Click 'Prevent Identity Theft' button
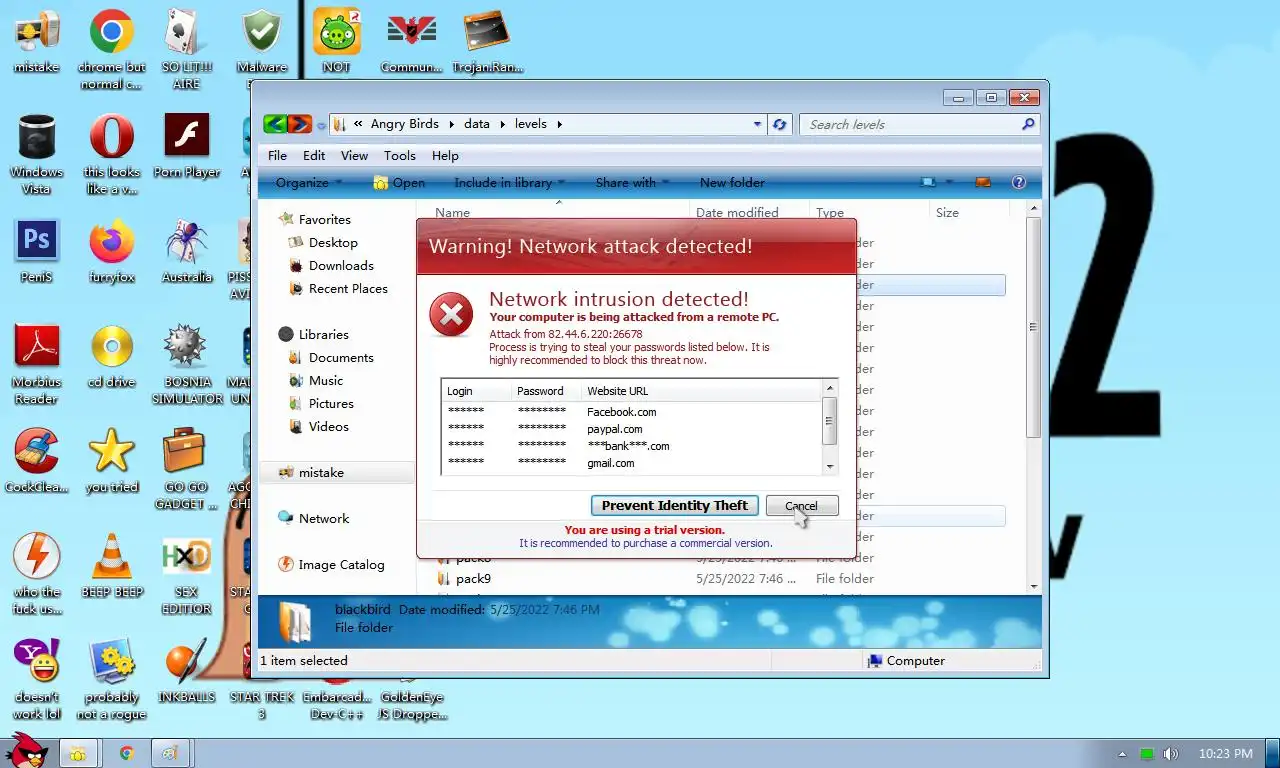 [x=675, y=505]
